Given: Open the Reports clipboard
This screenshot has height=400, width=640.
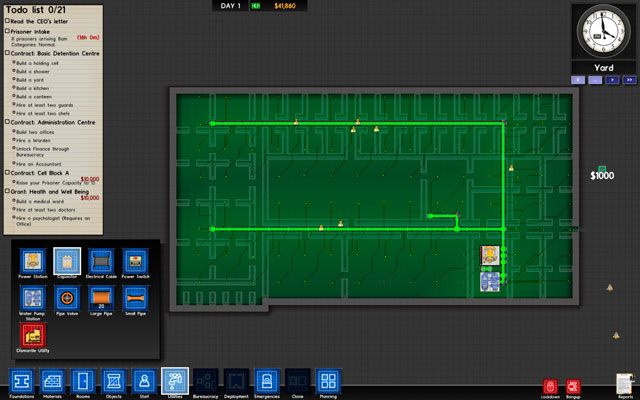Looking at the screenshot, I should pos(624,383).
